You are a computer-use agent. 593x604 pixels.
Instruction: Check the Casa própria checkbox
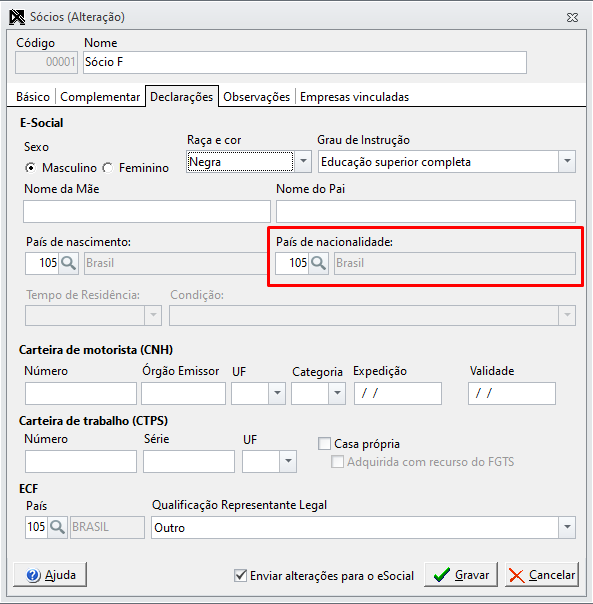click(x=324, y=444)
